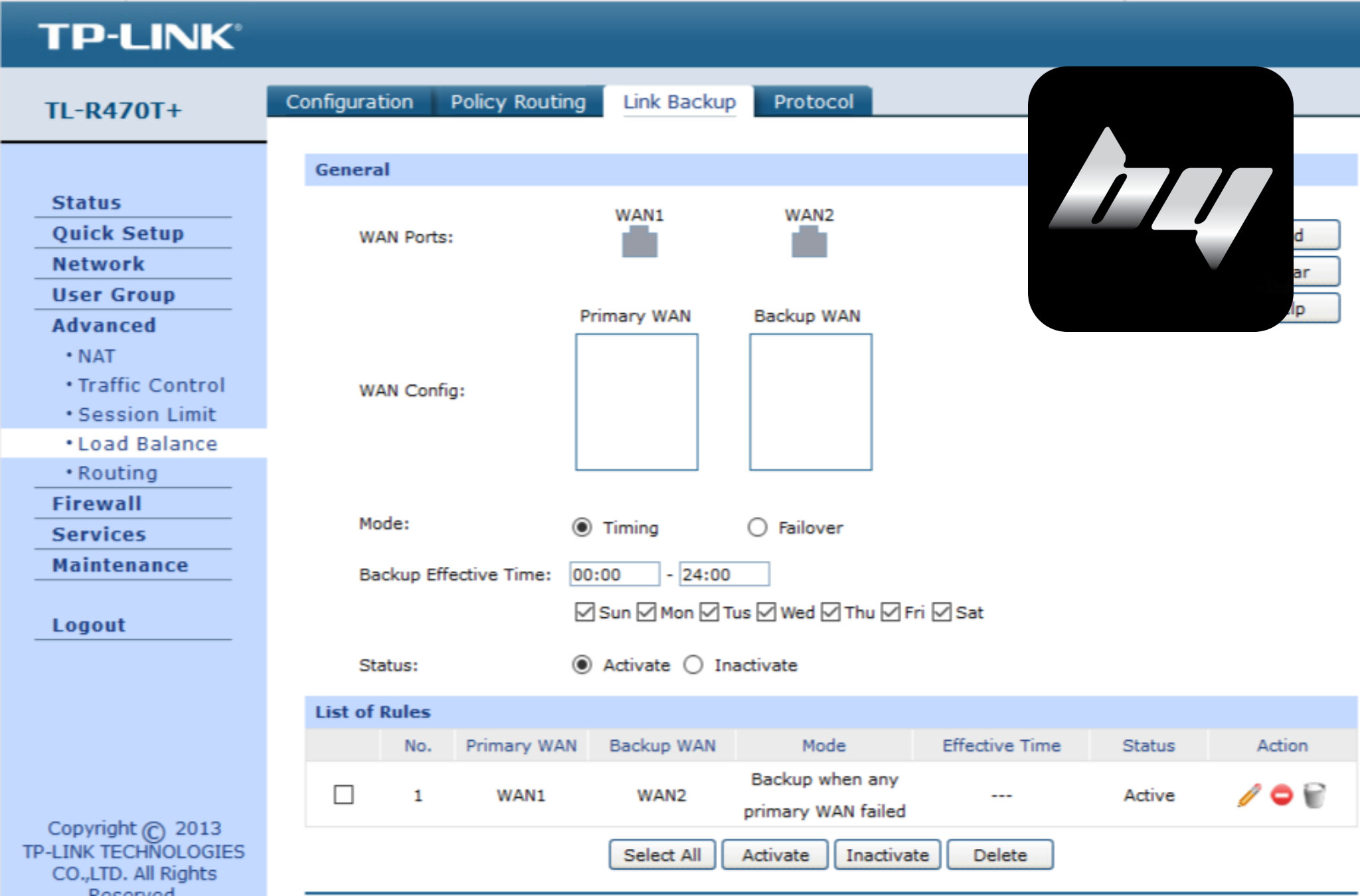Click the WAN1 port icon
Image resolution: width=1360 pixels, height=896 pixels.
tap(639, 242)
